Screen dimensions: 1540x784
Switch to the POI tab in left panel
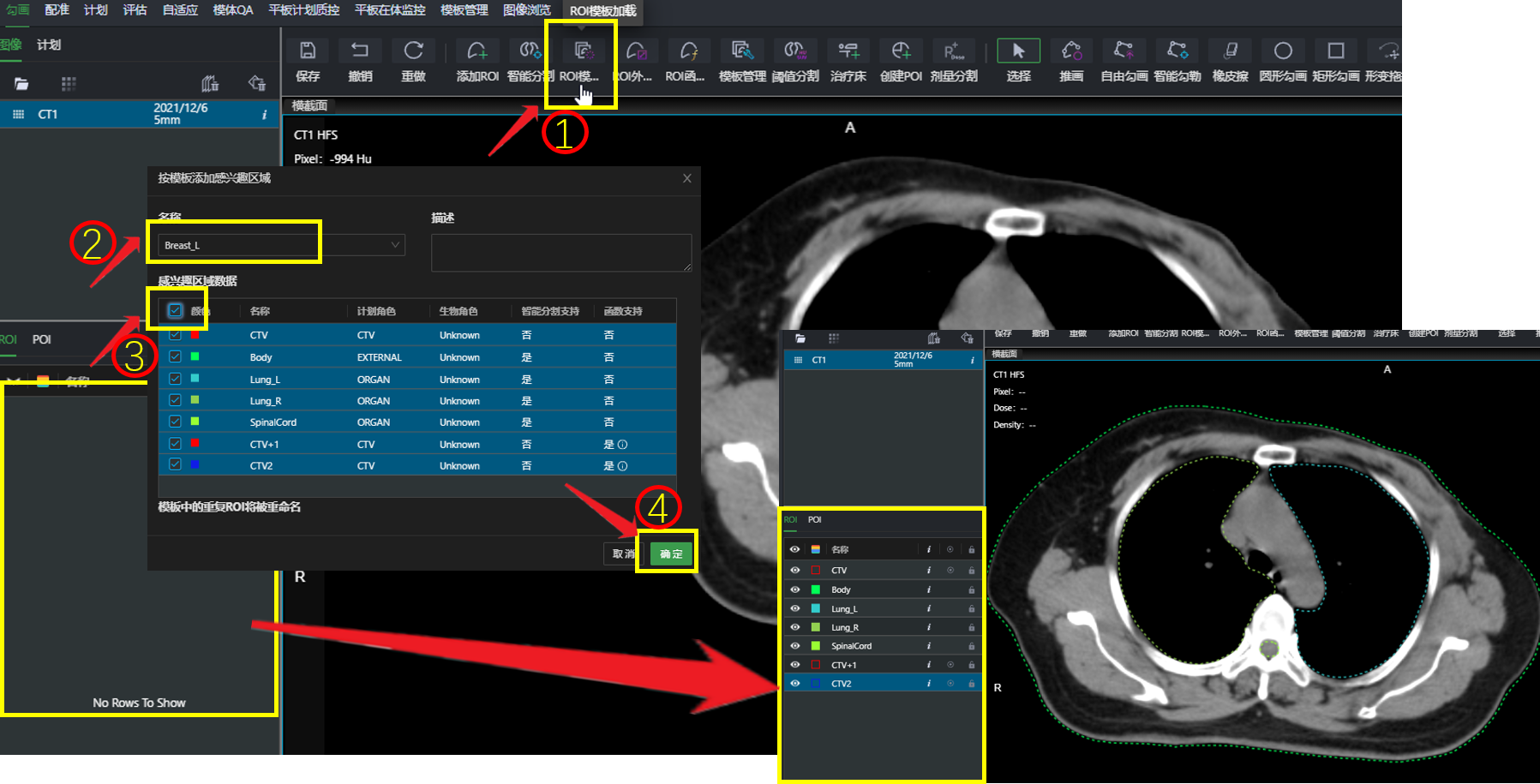42,339
